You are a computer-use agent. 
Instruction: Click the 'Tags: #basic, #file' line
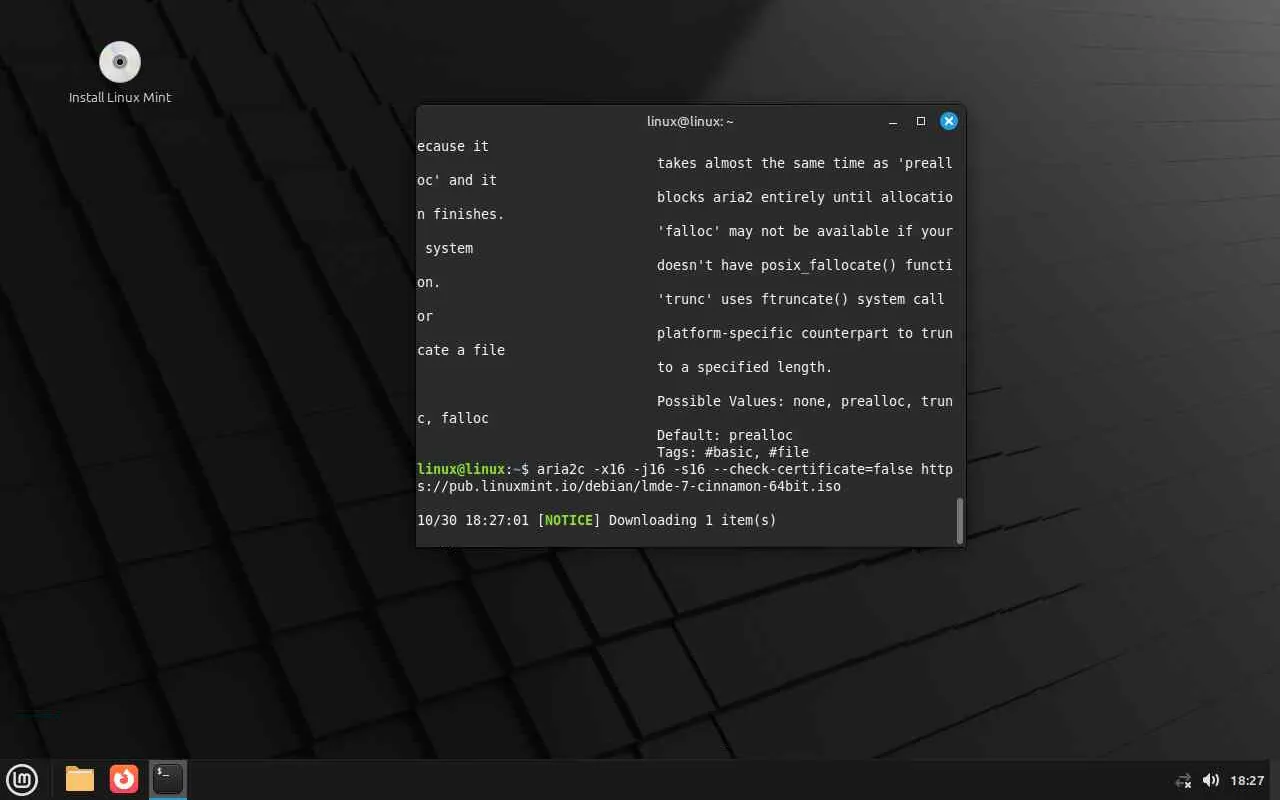(733, 452)
